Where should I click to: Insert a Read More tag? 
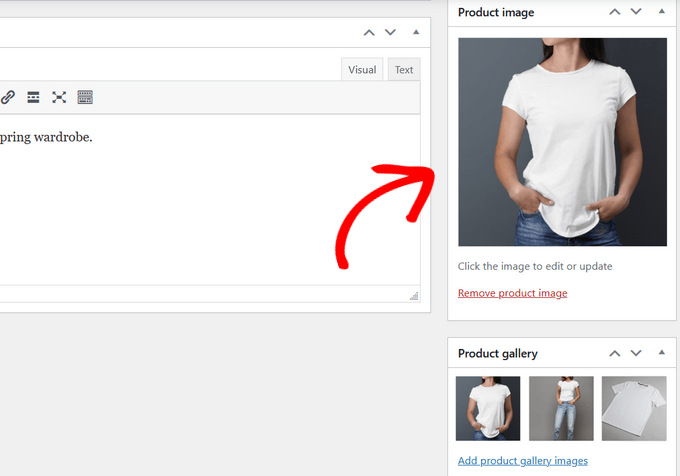coord(33,97)
